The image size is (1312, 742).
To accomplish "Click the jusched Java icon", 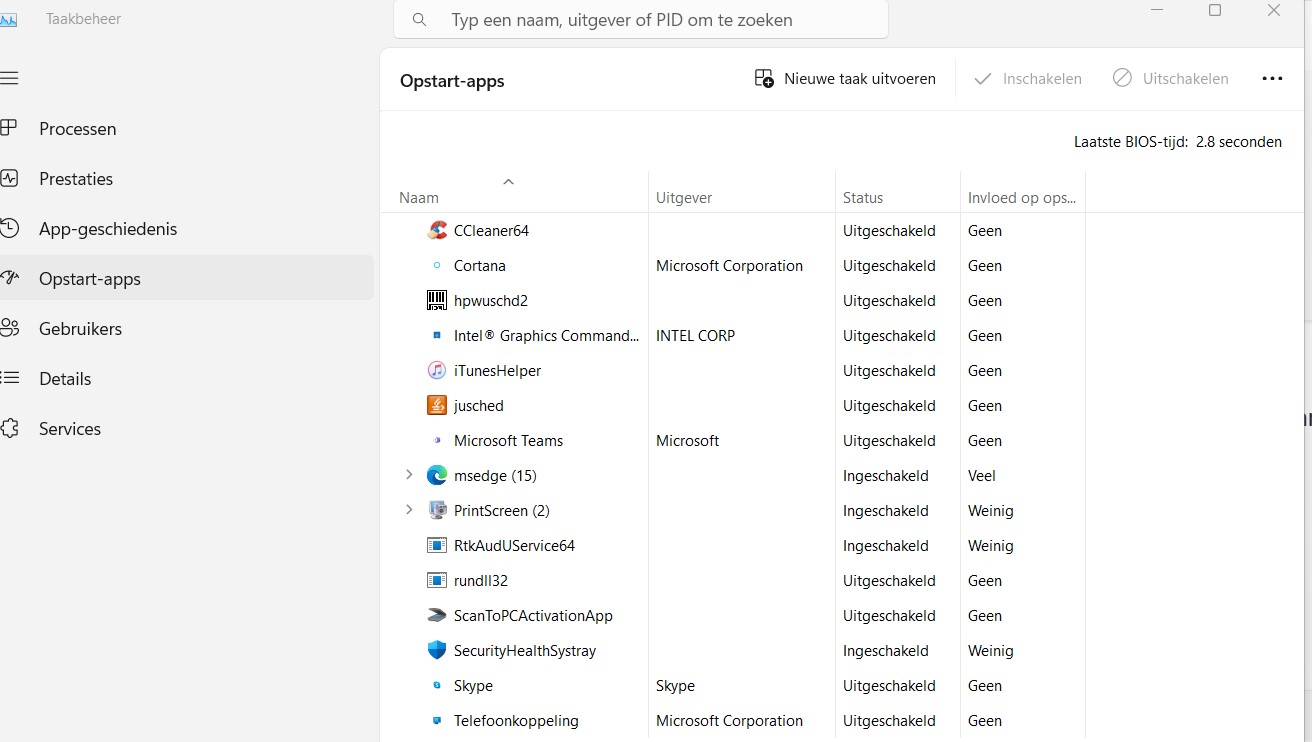I will [437, 406].
